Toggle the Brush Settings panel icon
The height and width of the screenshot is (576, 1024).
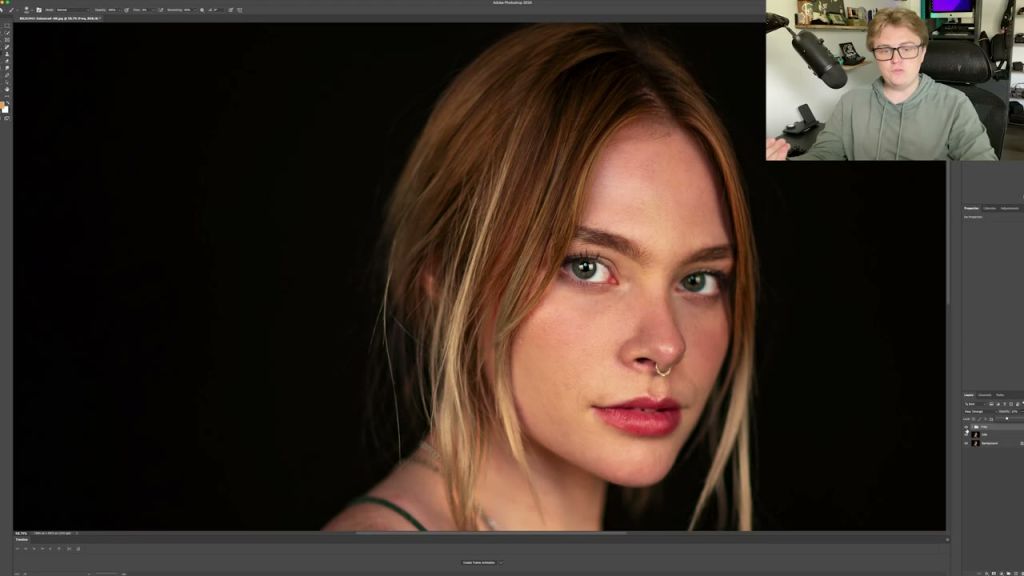[39, 10]
